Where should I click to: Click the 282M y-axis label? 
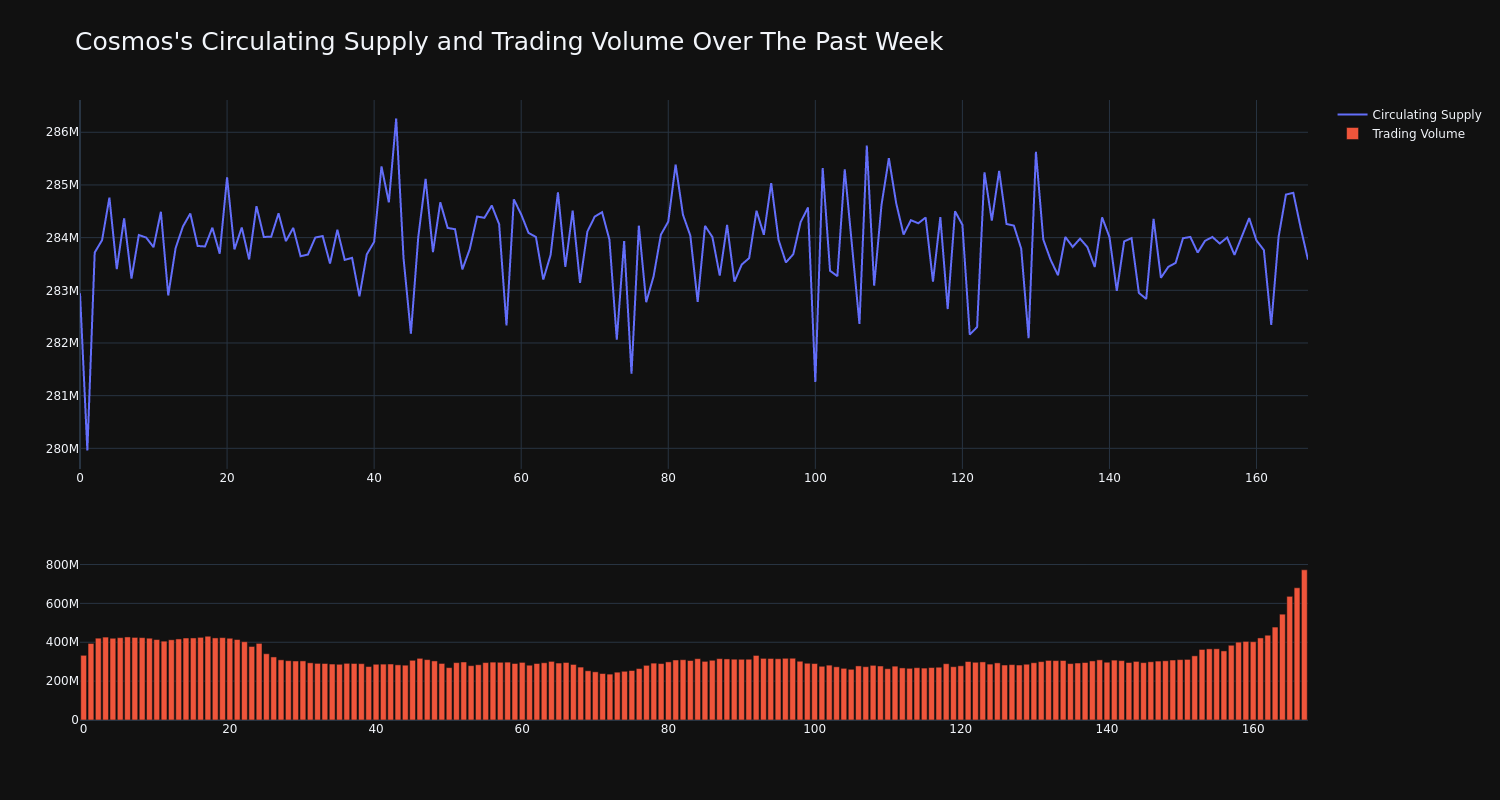(x=62, y=343)
